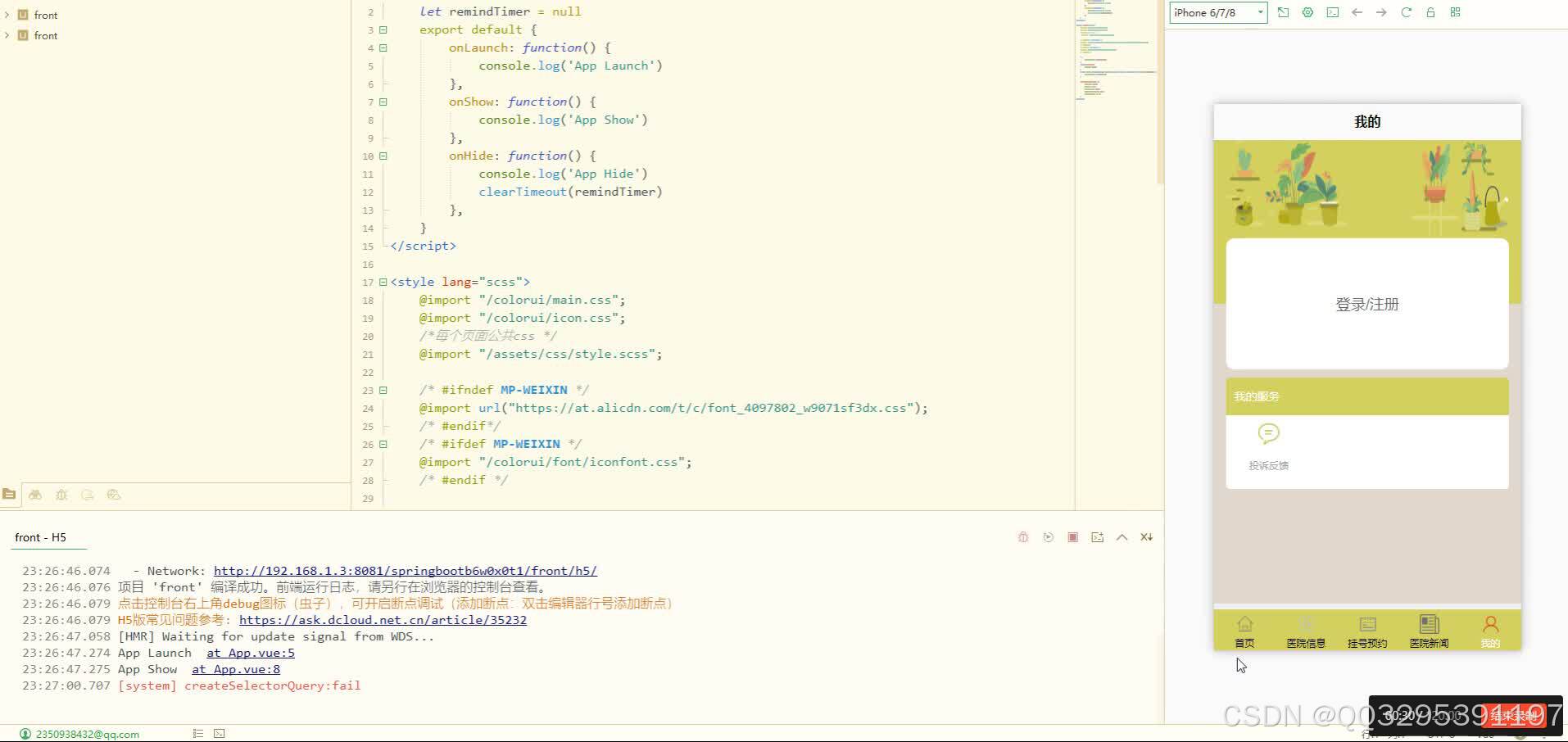Expand the second front project node
1568x742 pixels.
click(x=7, y=35)
